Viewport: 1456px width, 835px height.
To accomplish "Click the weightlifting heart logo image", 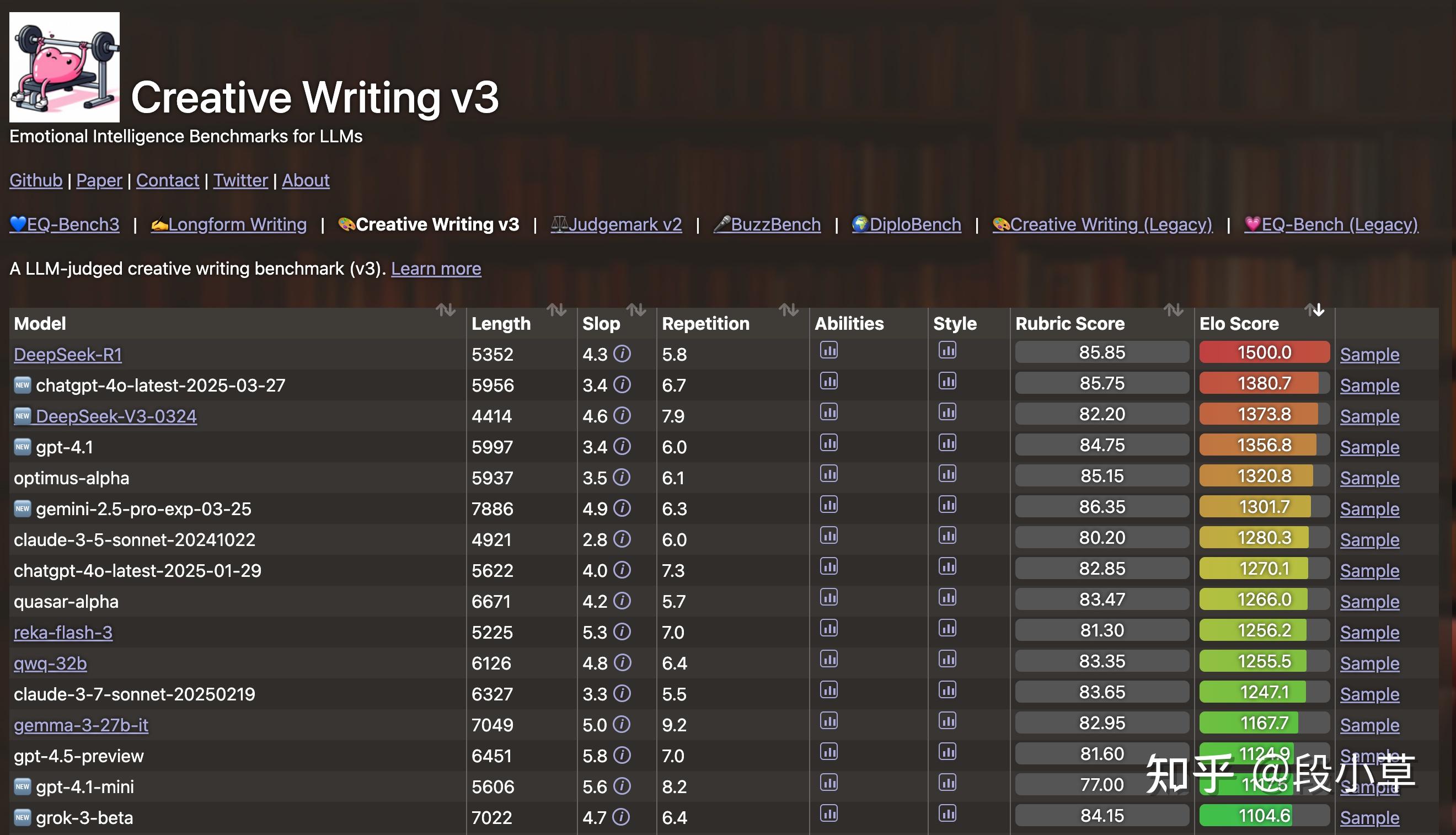I will pyautogui.click(x=64, y=67).
